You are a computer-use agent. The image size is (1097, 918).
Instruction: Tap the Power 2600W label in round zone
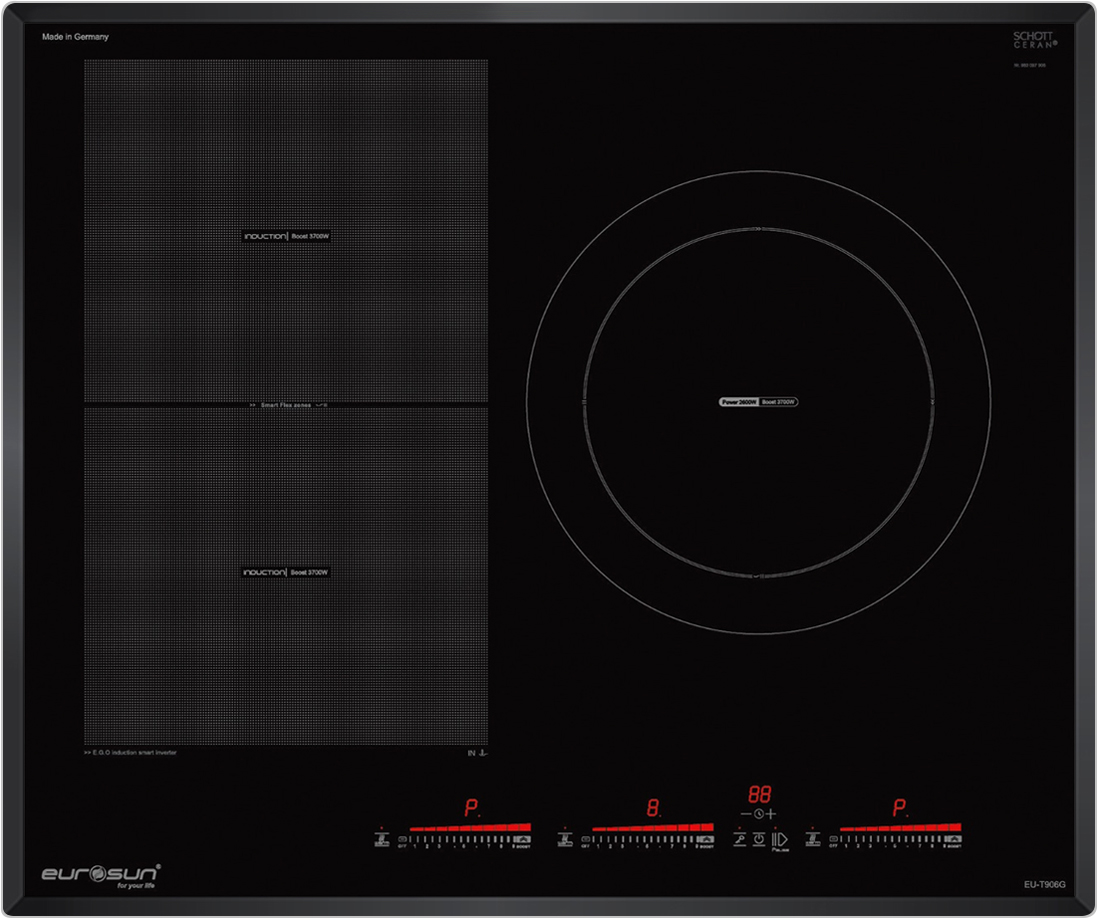pos(739,401)
